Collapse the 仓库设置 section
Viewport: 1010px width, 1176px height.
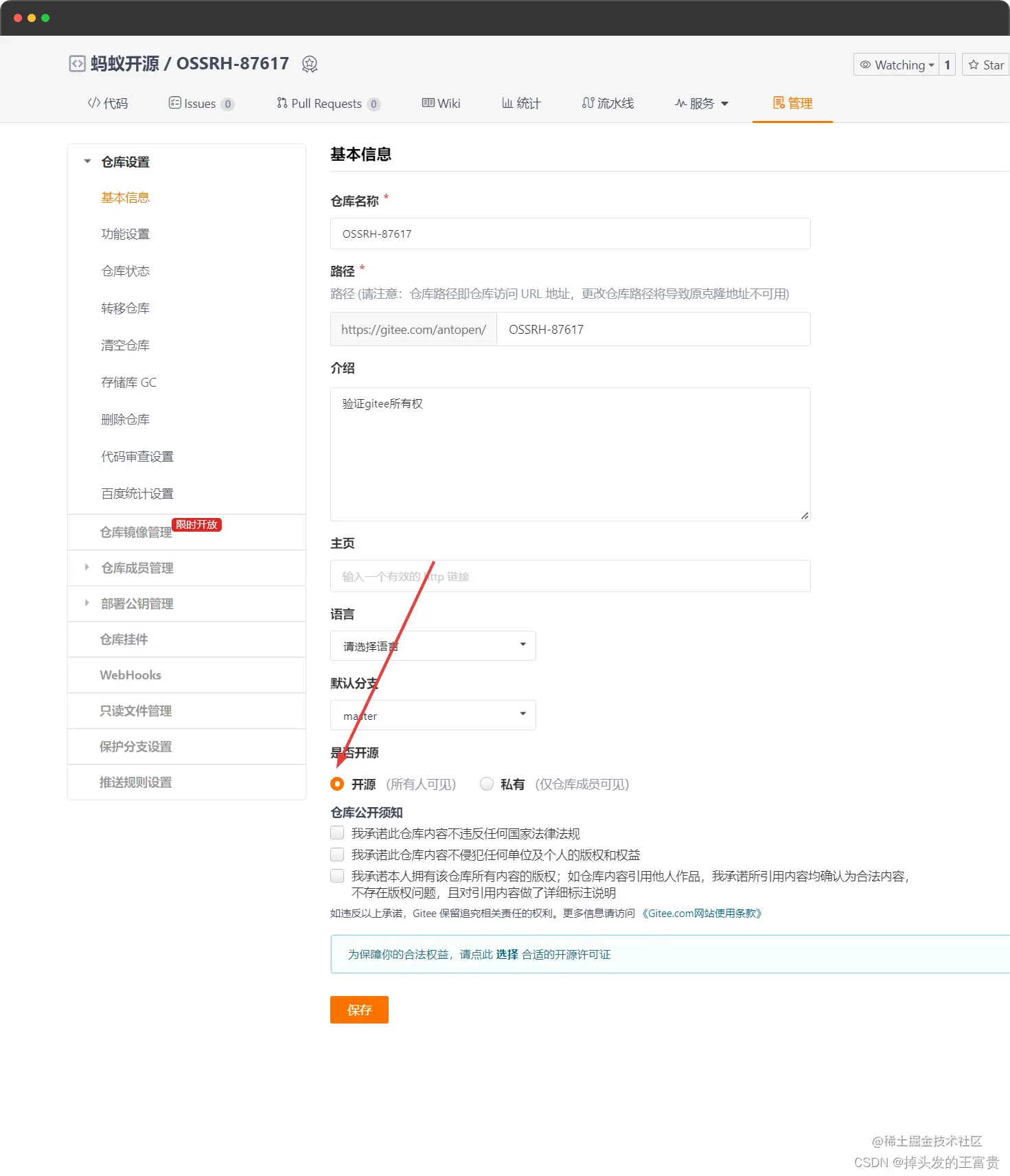(x=87, y=161)
